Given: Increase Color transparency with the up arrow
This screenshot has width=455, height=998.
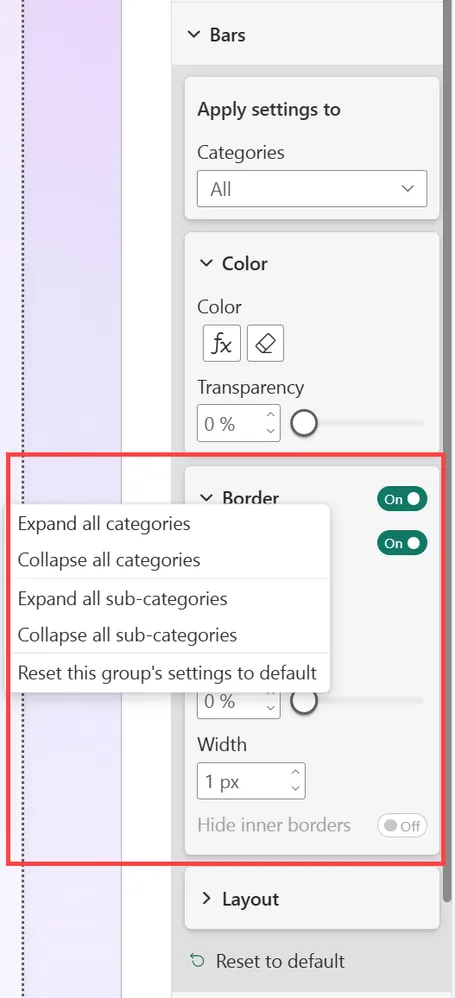Looking at the screenshot, I should [270, 415].
